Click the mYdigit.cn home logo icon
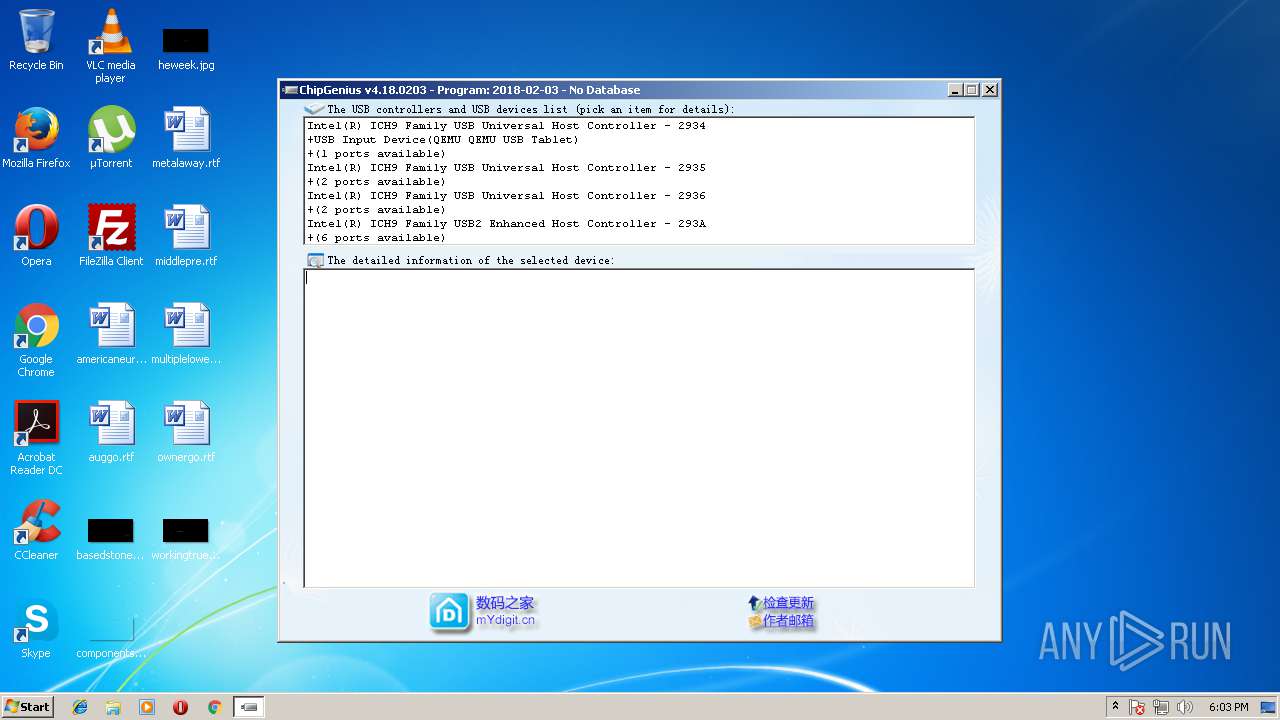Image resolution: width=1280 pixels, height=720 pixels. pyautogui.click(x=449, y=612)
